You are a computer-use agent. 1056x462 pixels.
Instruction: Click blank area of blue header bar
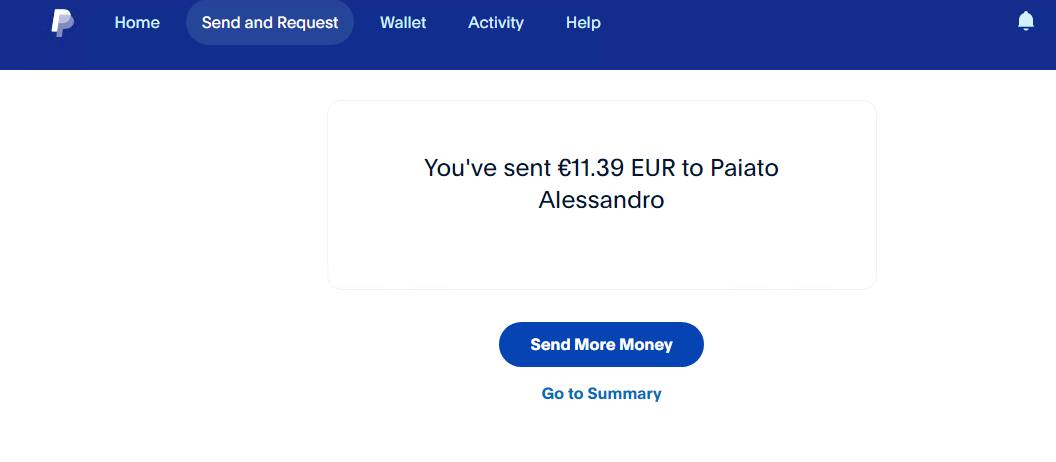pyautogui.click(x=800, y=35)
